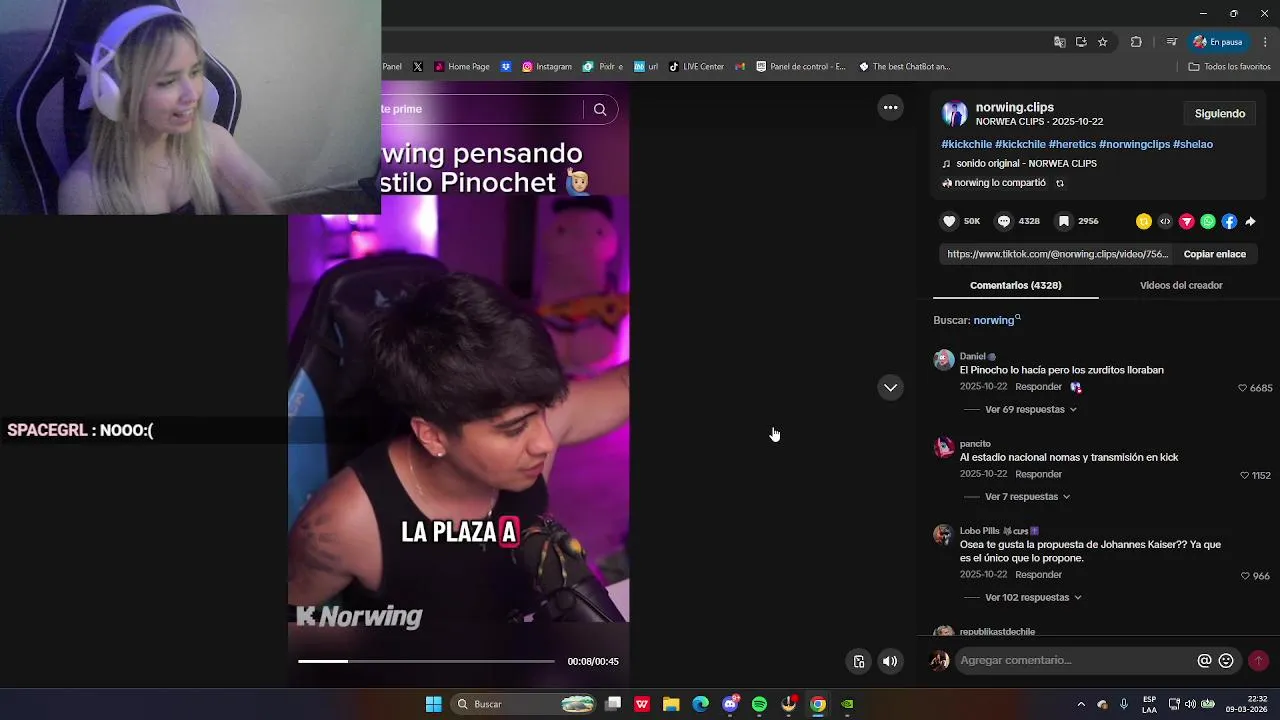Open Discord from the taskbar
Viewport: 1280px width, 720px height.
click(730, 704)
